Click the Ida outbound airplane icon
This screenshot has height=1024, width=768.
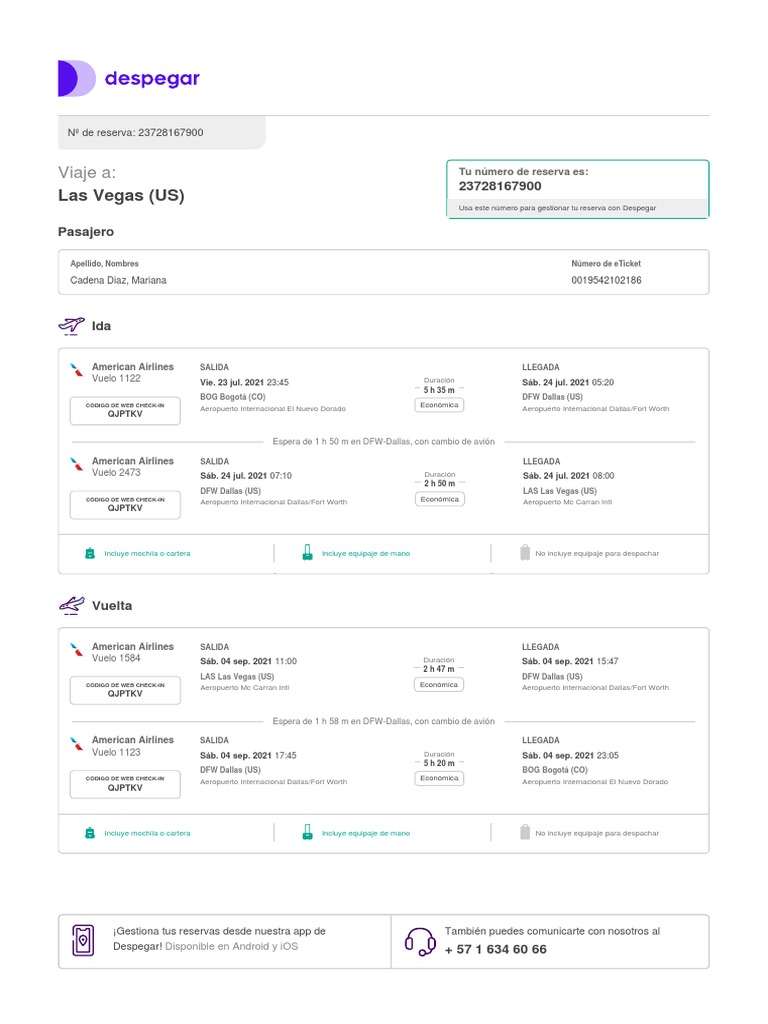(x=72, y=326)
